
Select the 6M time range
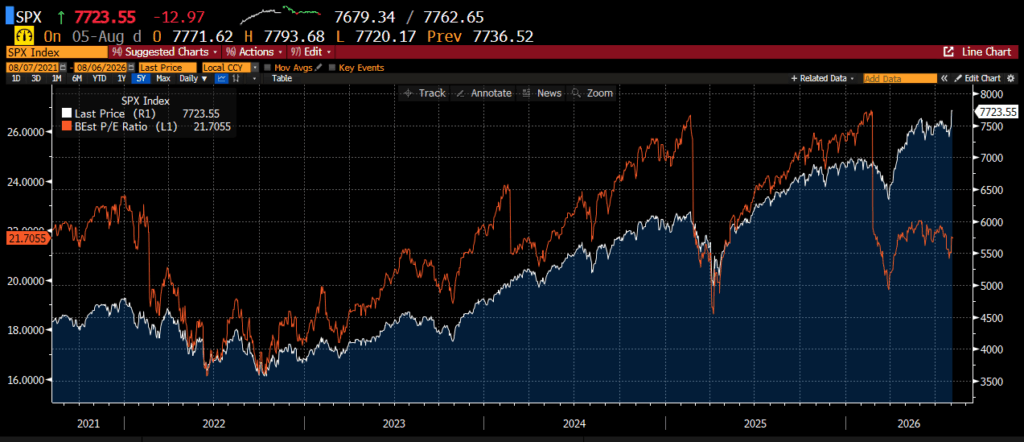pyautogui.click(x=77, y=78)
